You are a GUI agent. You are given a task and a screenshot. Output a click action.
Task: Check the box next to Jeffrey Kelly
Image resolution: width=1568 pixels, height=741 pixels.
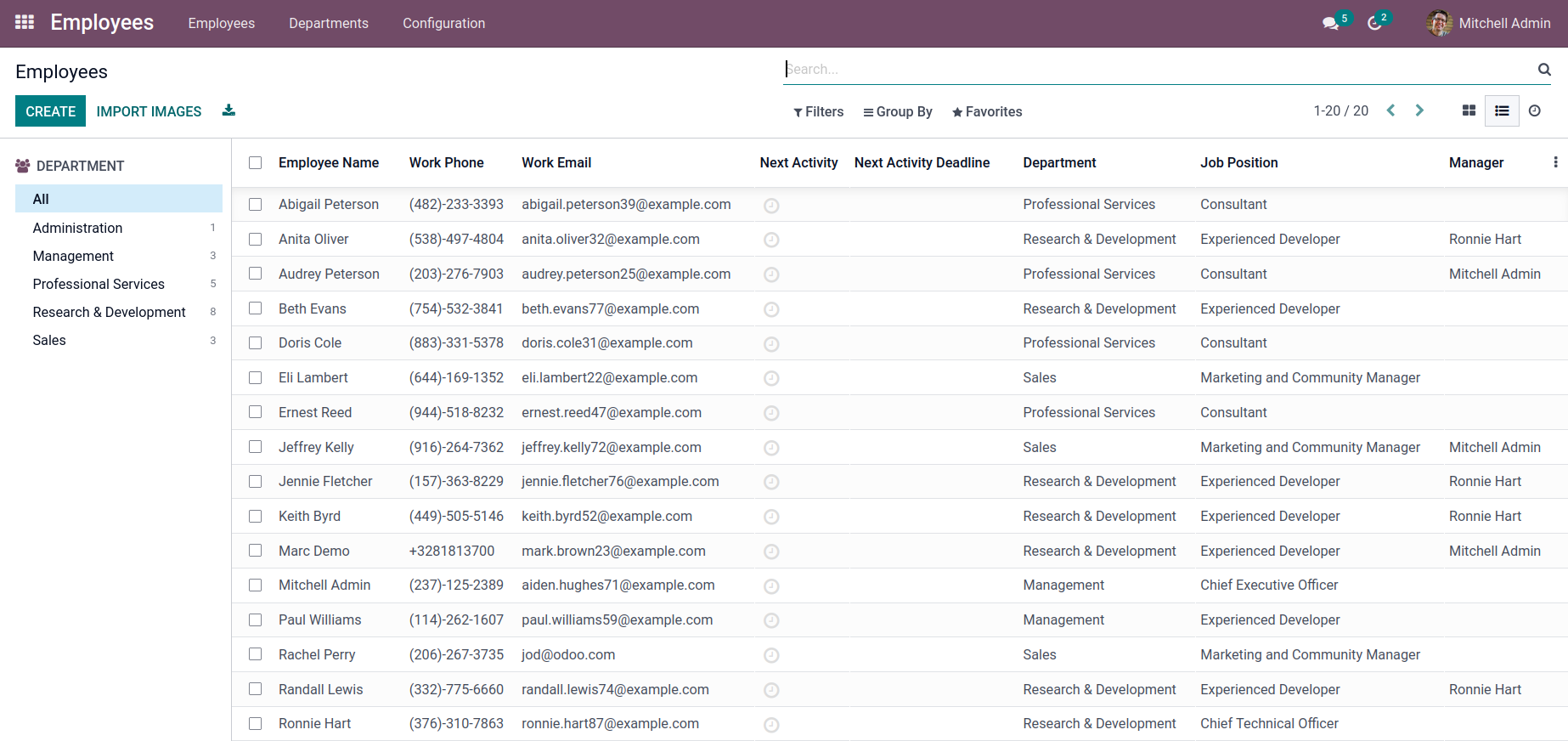(255, 447)
